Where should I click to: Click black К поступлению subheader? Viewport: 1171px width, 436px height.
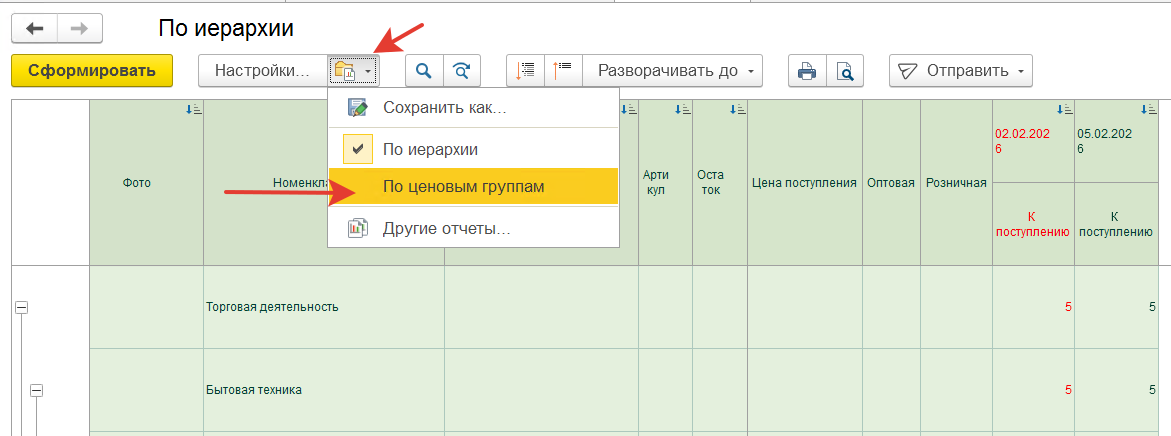1115,224
